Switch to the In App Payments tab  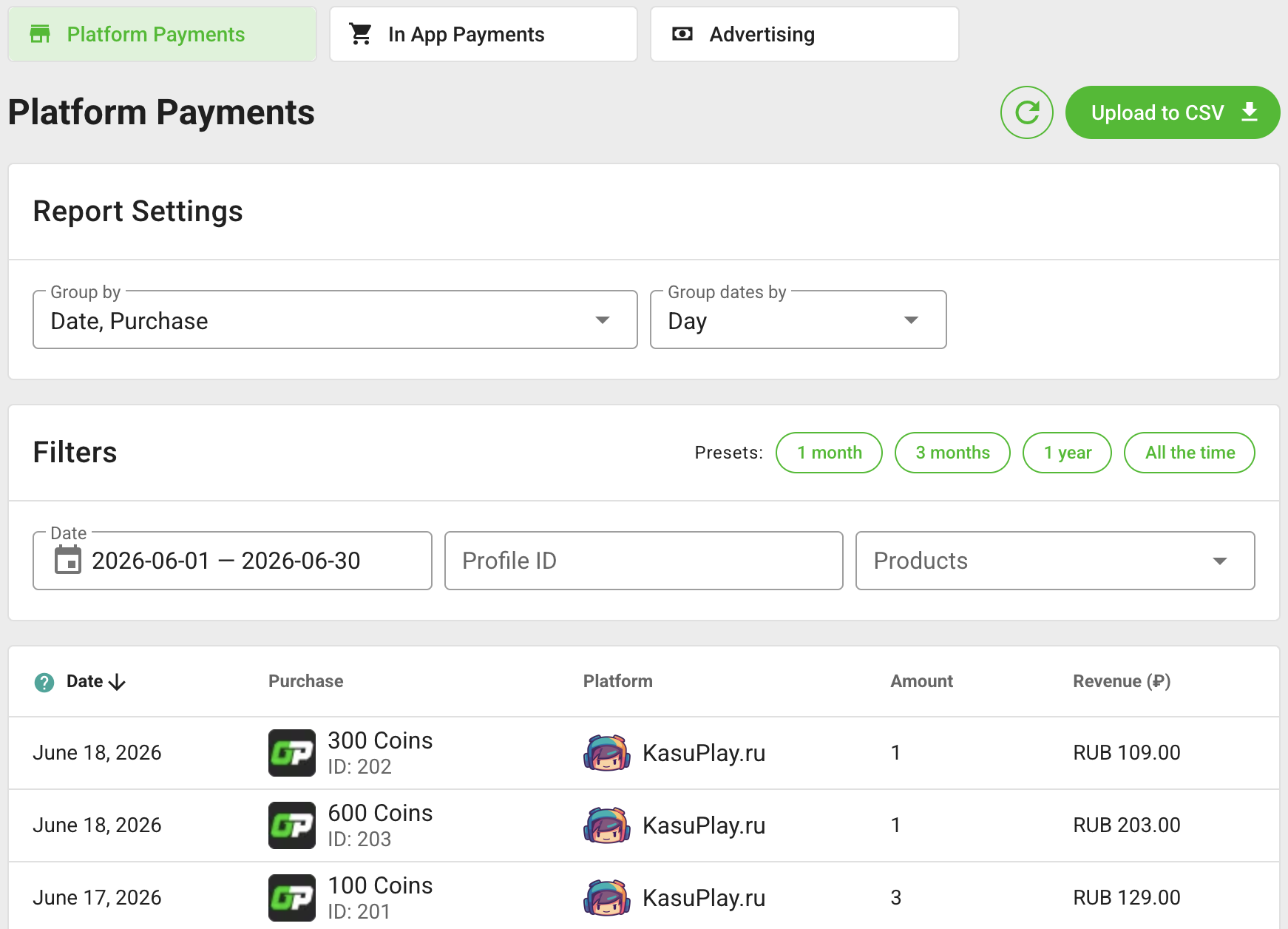[483, 34]
